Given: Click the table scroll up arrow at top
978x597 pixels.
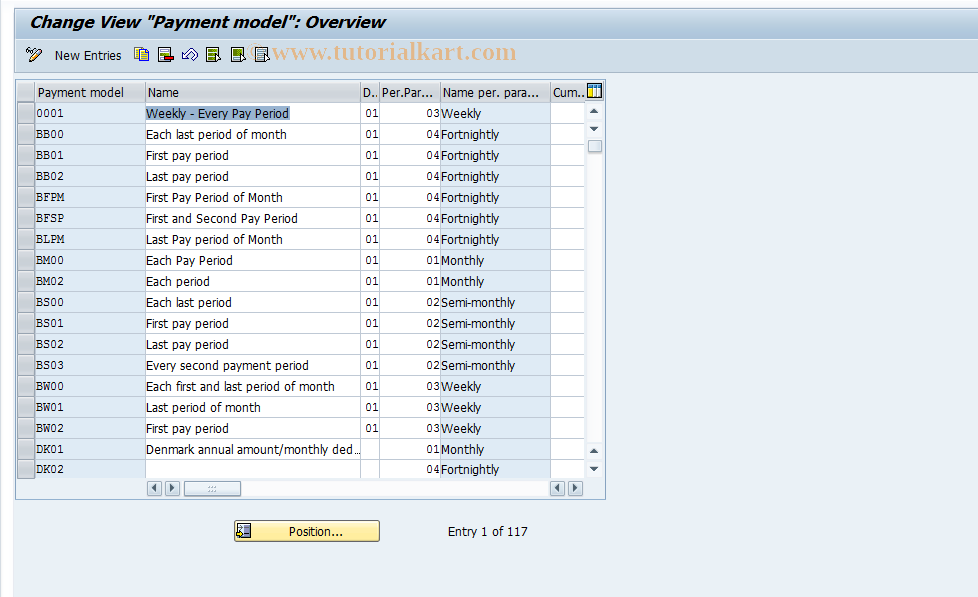Looking at the screenshot, I should [x=594, y=112].
